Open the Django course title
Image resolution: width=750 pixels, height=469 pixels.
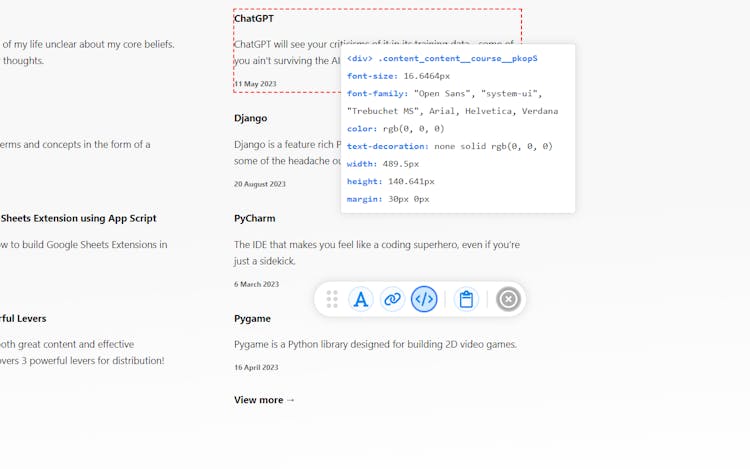click(251, 118)
